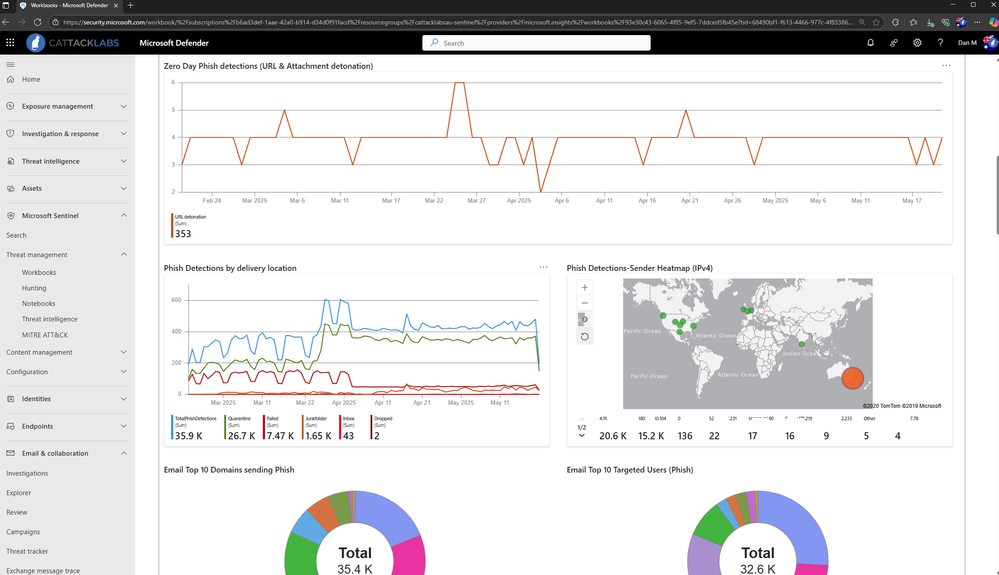Open Zero Day Phish chart options ellipsis

tap(946, 66)
